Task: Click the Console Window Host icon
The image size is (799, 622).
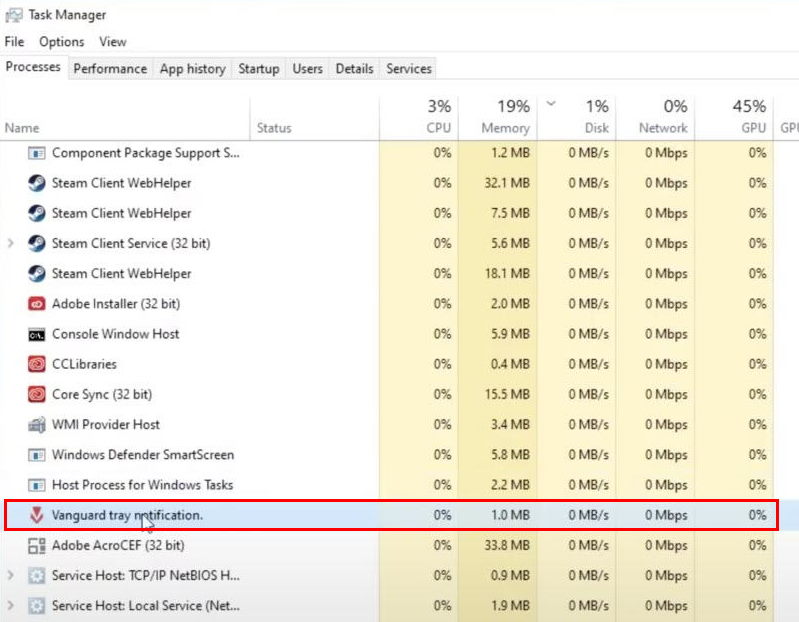Action: pyautogui.click(x=37, y=335)
